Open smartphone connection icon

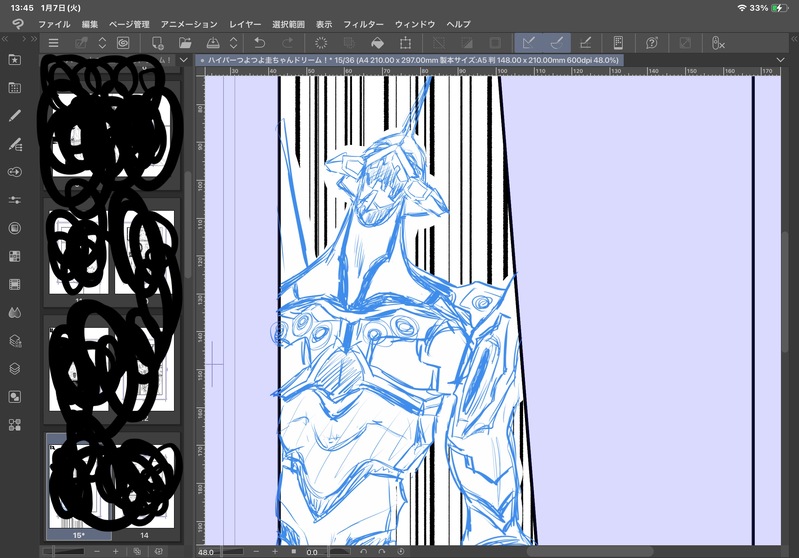(x=618, y=43)
